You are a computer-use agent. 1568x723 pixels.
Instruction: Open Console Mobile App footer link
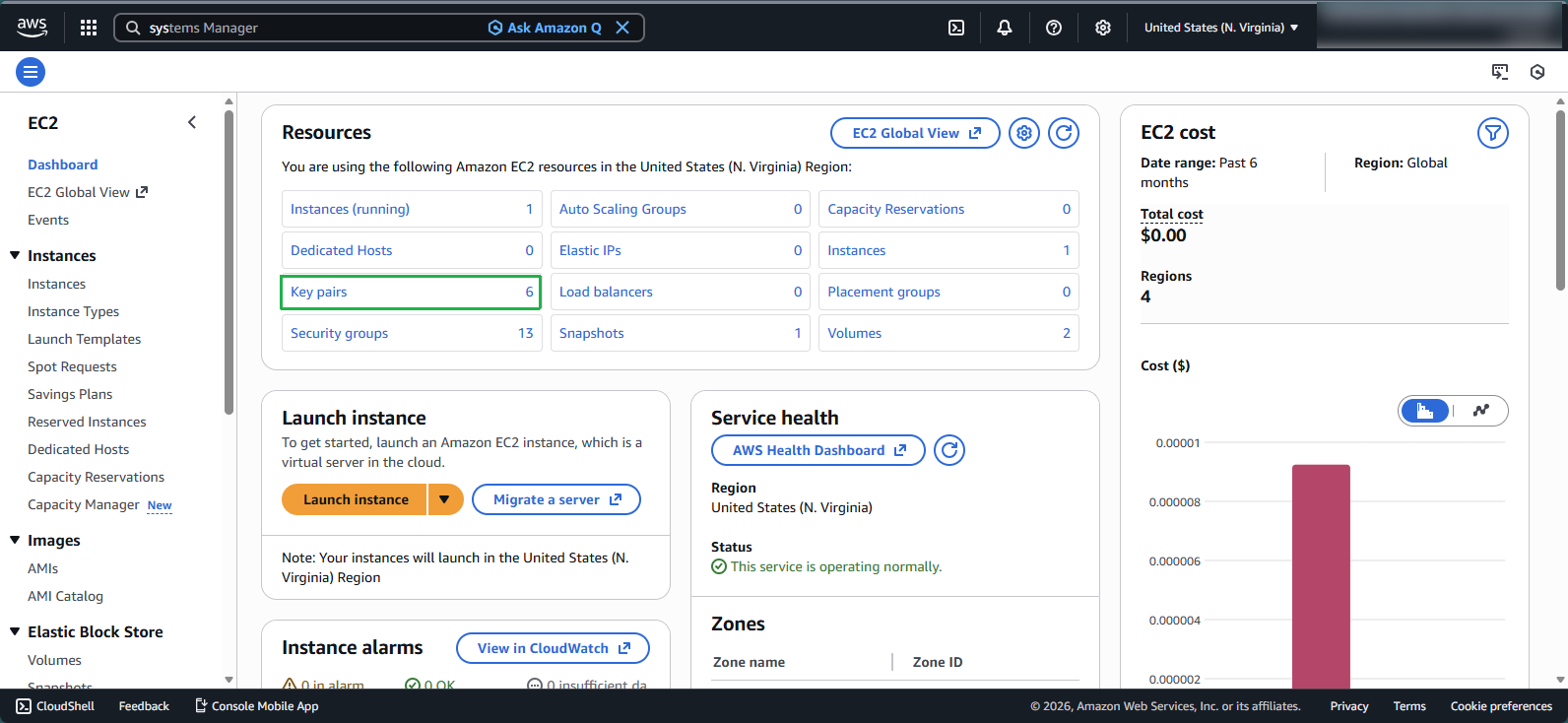tap(256, 706)
